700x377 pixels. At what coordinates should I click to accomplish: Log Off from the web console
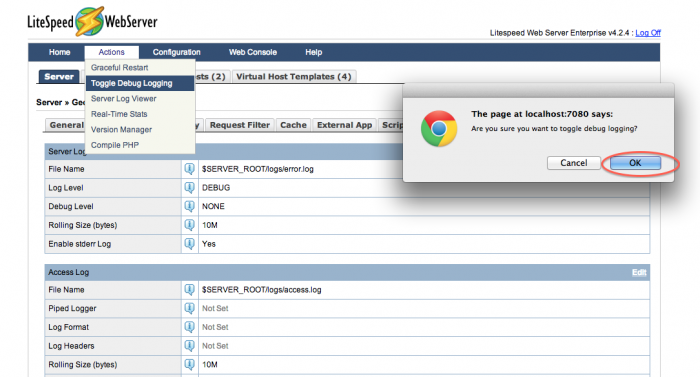pyautogui.click(x=648, y=33)
